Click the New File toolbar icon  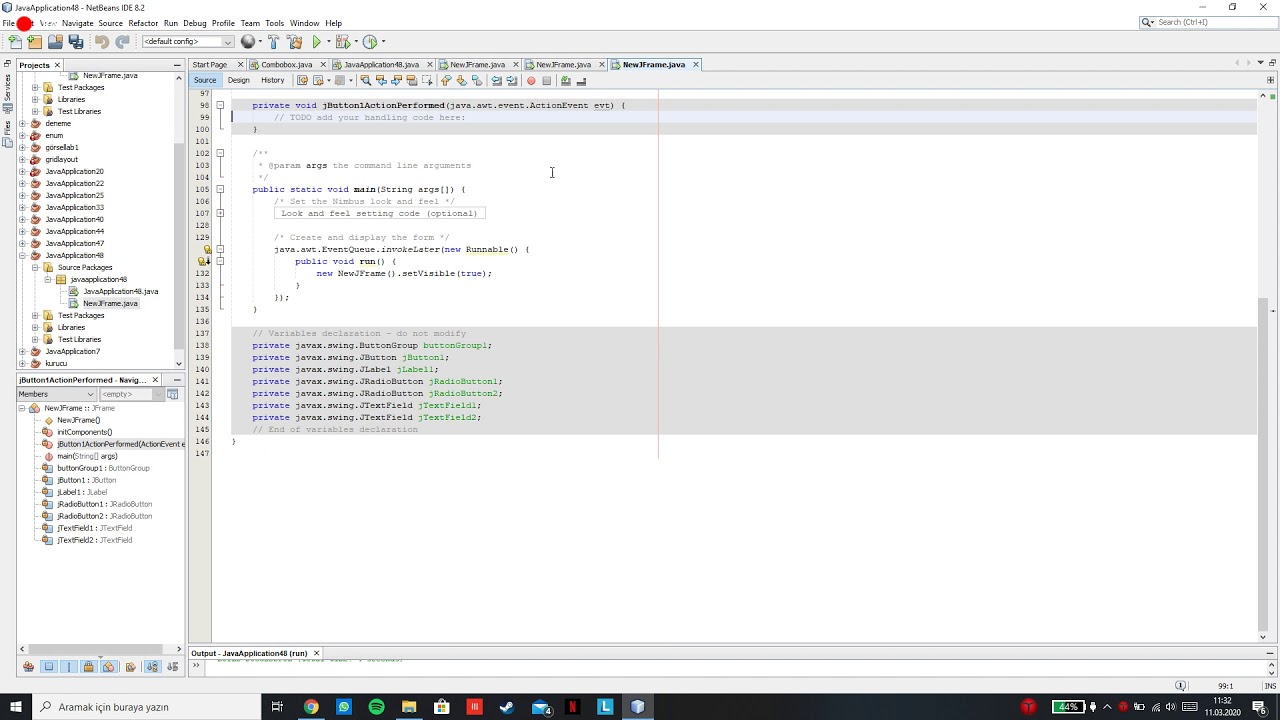[x=14, y=42]
